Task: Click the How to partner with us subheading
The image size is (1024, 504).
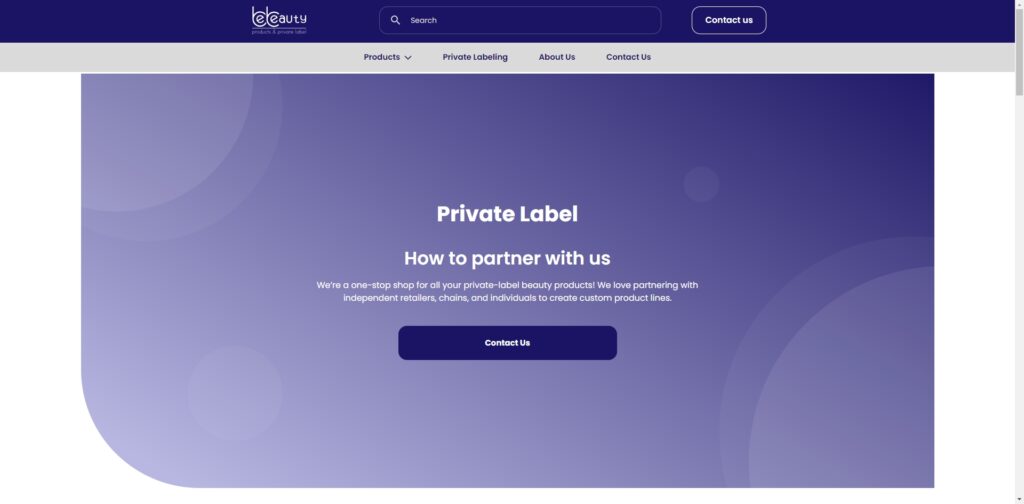Action: tap(507, 258)
